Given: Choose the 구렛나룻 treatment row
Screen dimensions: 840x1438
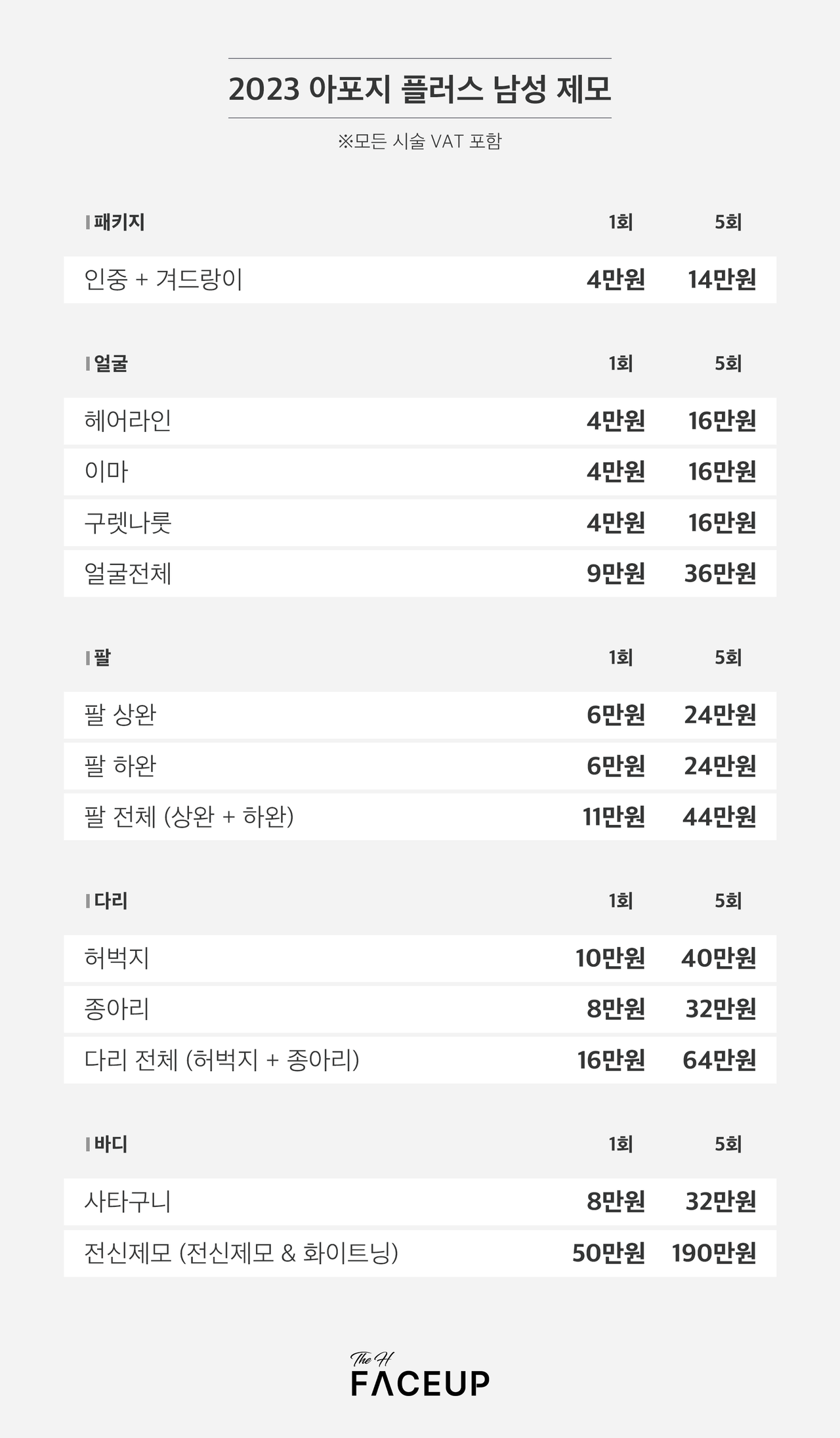Looking at the screenshot, I should tap(420, 522).
